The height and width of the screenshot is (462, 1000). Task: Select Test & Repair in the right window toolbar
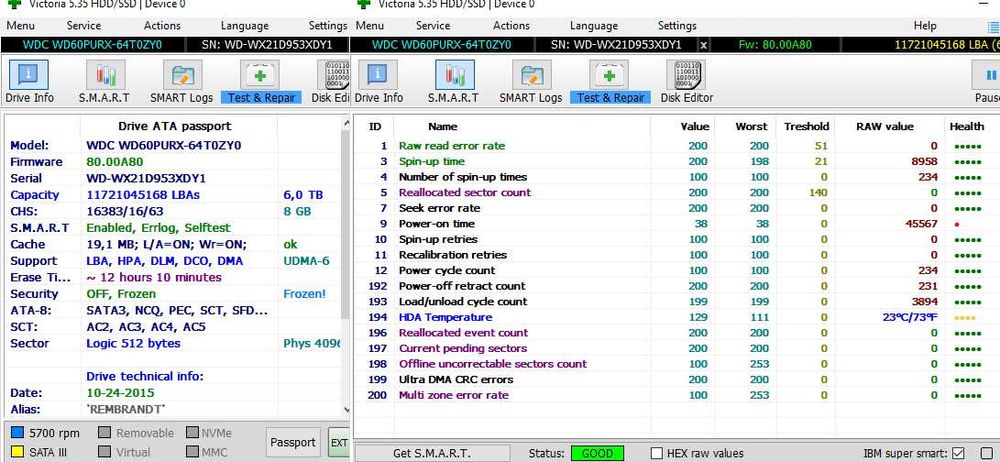pyautogui.click(x=610, y=82)
